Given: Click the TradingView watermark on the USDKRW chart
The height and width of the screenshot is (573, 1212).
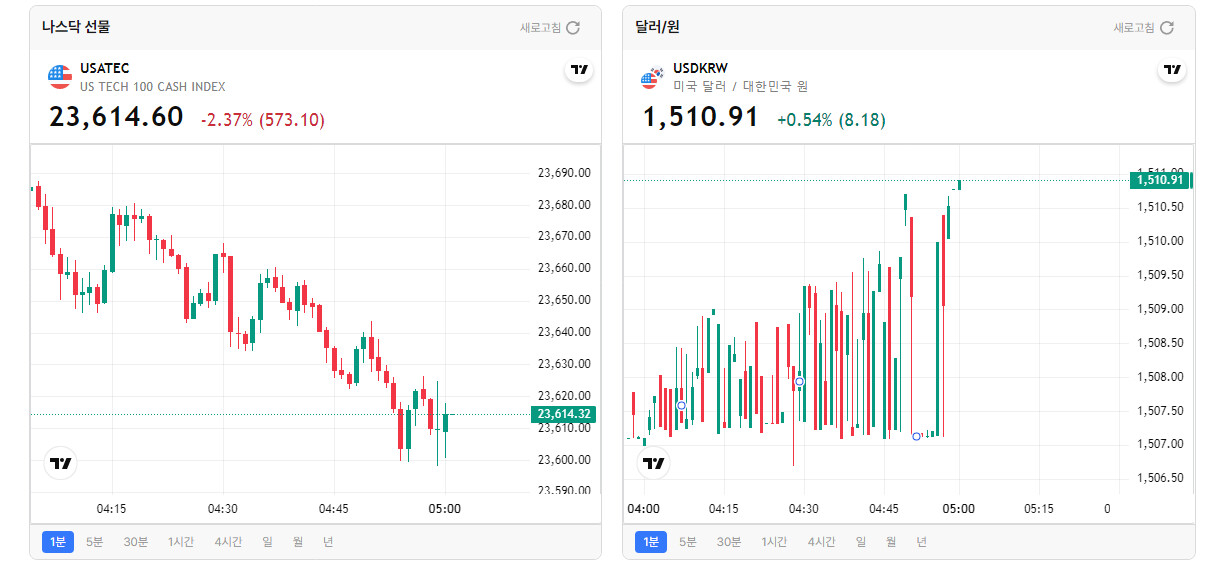Looking at the screenshot, I should pos(654,463).
